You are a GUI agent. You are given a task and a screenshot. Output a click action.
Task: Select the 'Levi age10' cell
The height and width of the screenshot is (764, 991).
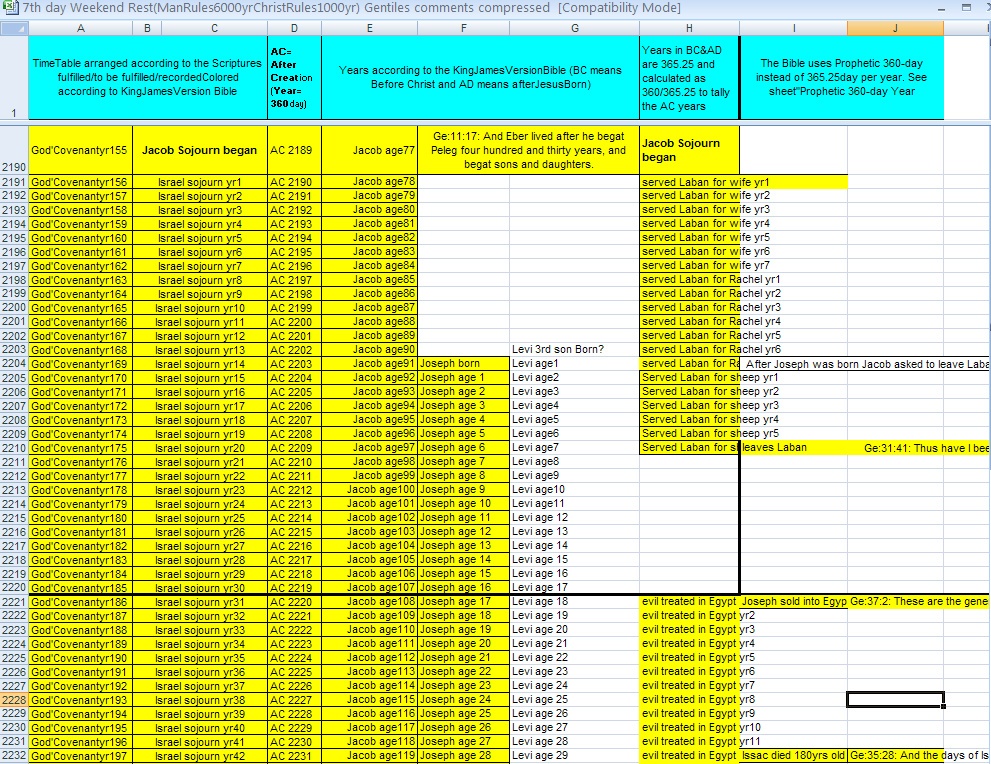575,489
